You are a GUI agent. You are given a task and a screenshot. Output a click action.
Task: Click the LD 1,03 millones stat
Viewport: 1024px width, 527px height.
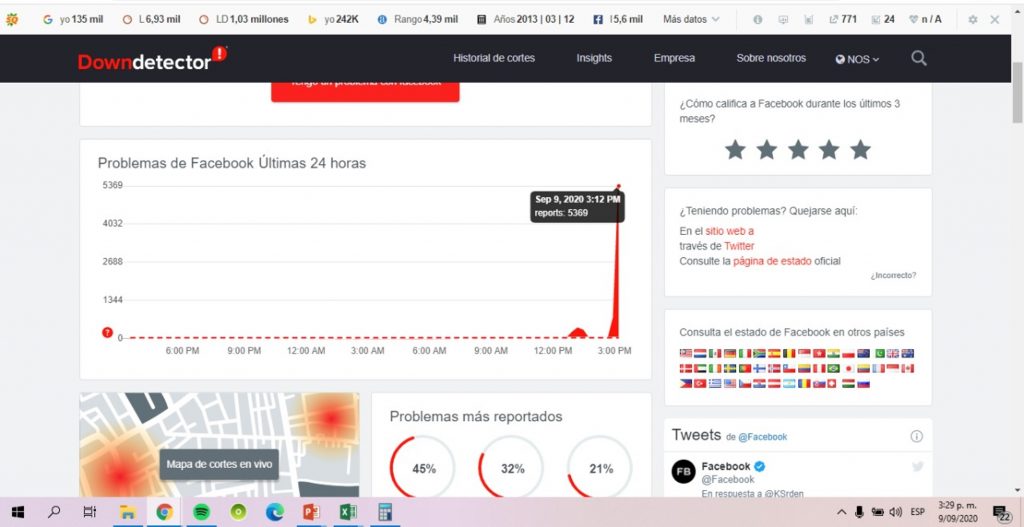point(244,20)
